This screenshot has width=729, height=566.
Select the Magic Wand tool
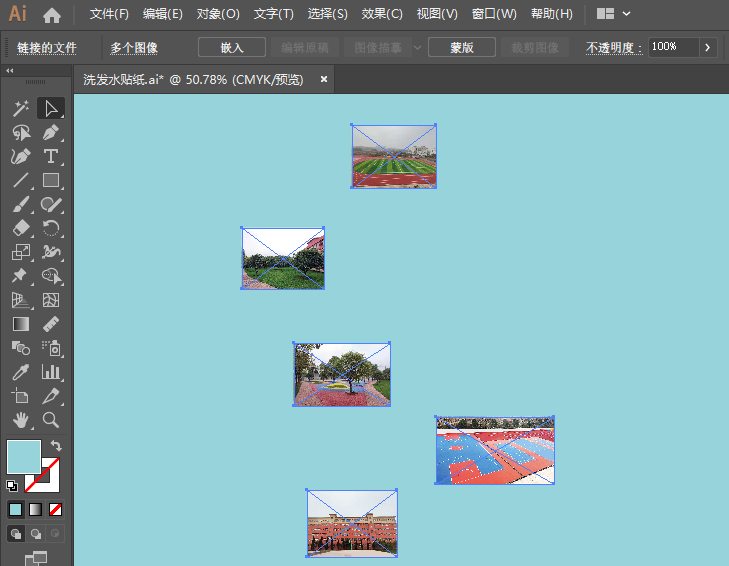pyautogui.click(x=20, y=108)
